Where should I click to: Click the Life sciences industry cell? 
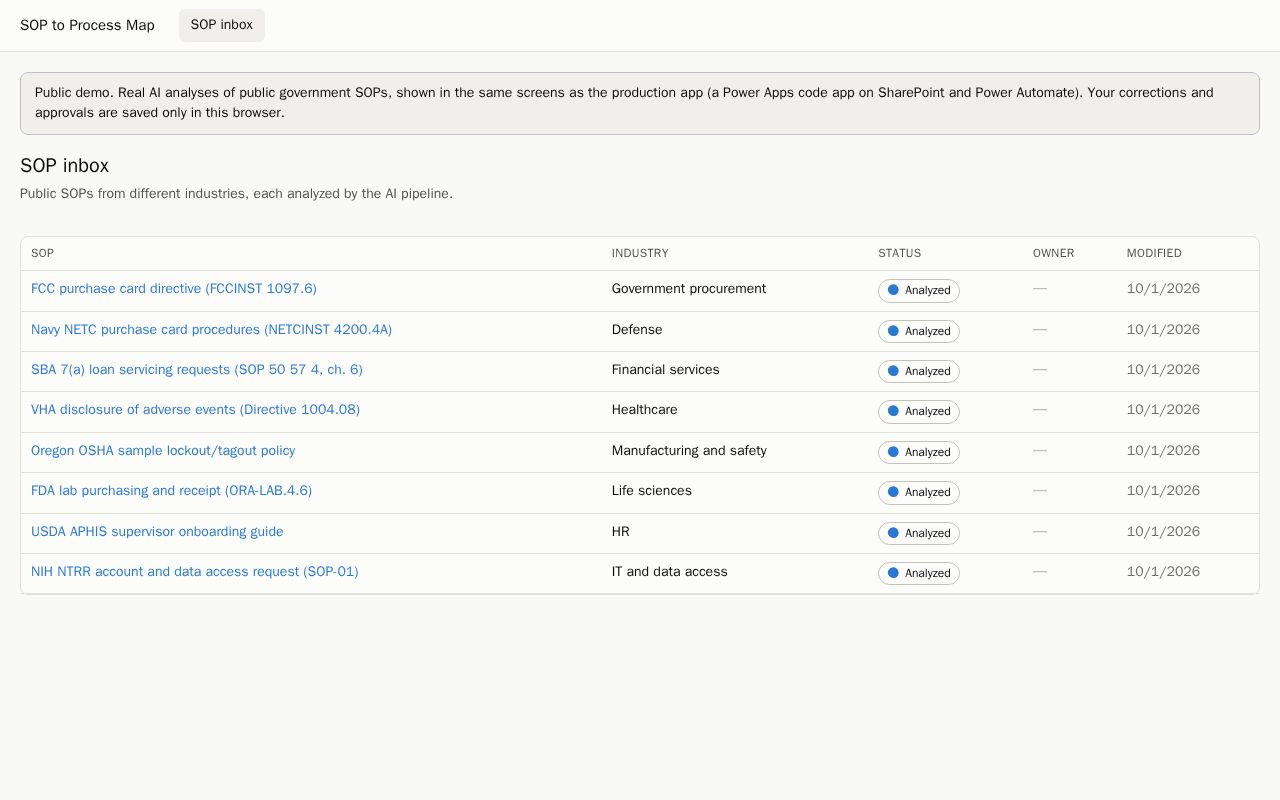click(652, 491)
